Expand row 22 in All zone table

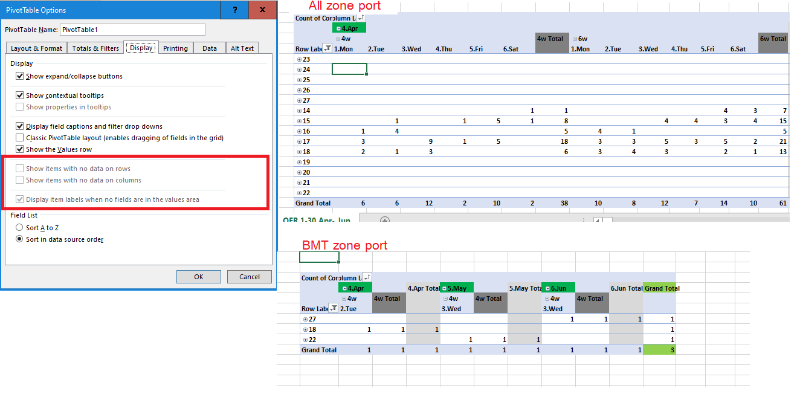(x=299, y=192)
